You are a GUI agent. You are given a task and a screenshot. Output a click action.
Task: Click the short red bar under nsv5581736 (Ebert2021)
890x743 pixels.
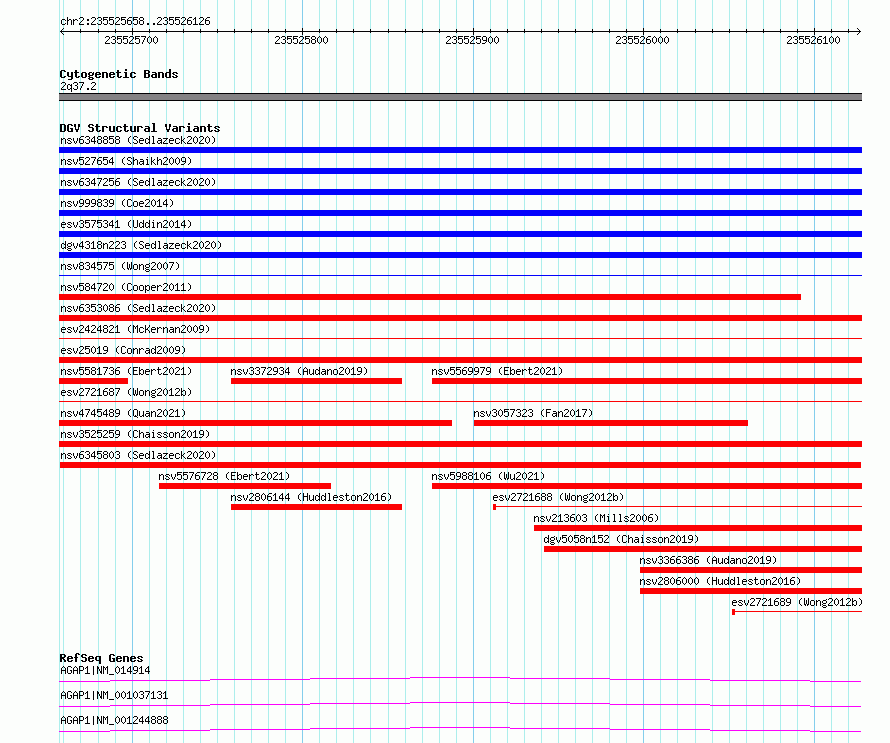(94, 381)
